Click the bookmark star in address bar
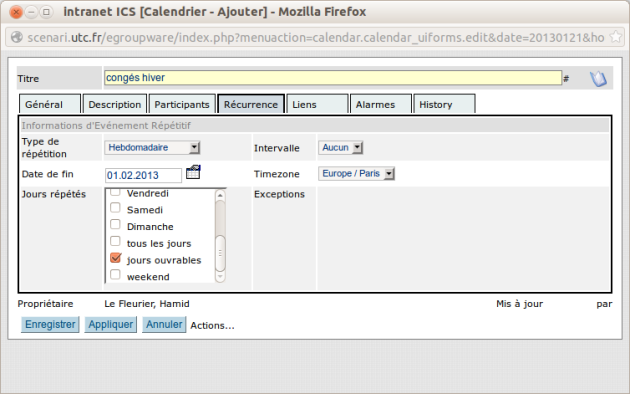The image size is (630, 394). pos(615,37)
